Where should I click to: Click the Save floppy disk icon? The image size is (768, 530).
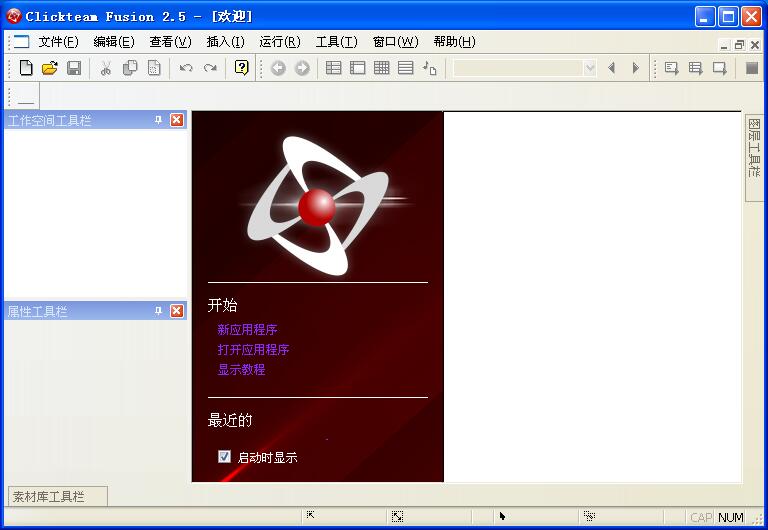coord(74,68)
